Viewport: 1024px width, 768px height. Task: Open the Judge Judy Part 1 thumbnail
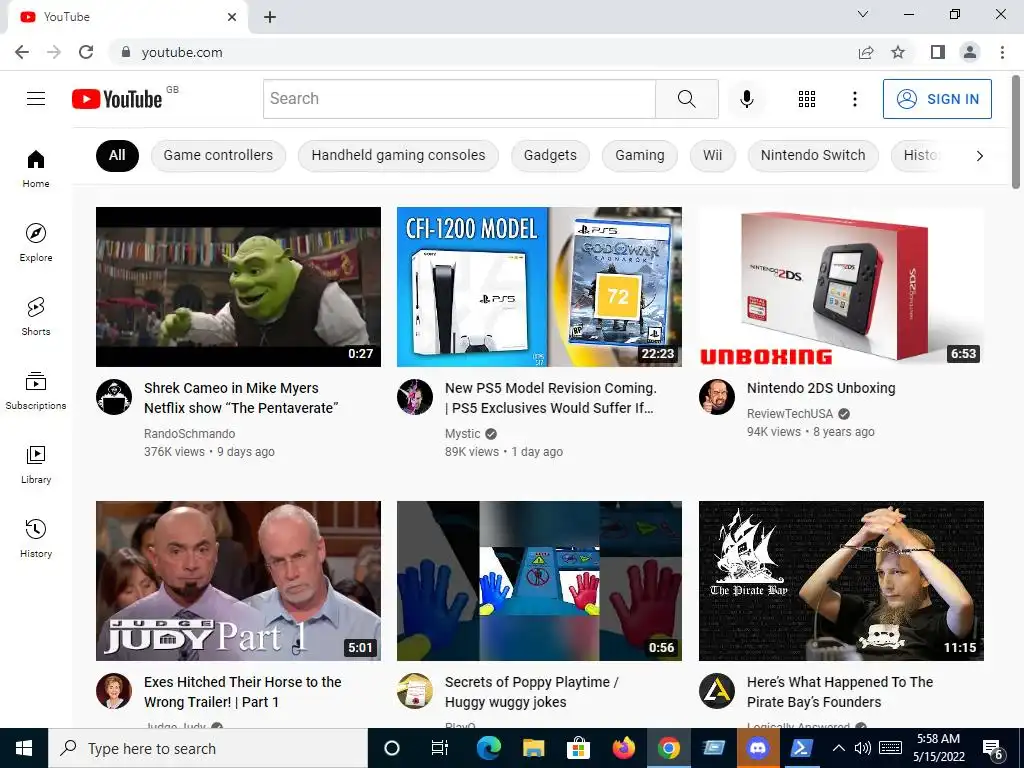click(x=238, y=581)
